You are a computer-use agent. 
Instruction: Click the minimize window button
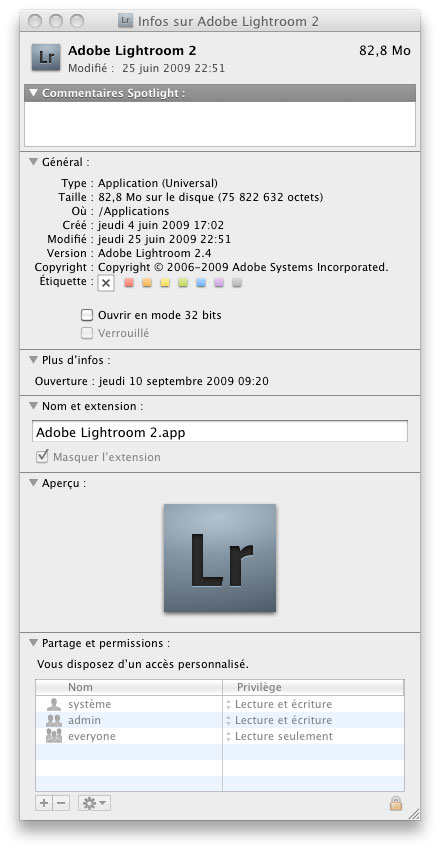[56, 21]
